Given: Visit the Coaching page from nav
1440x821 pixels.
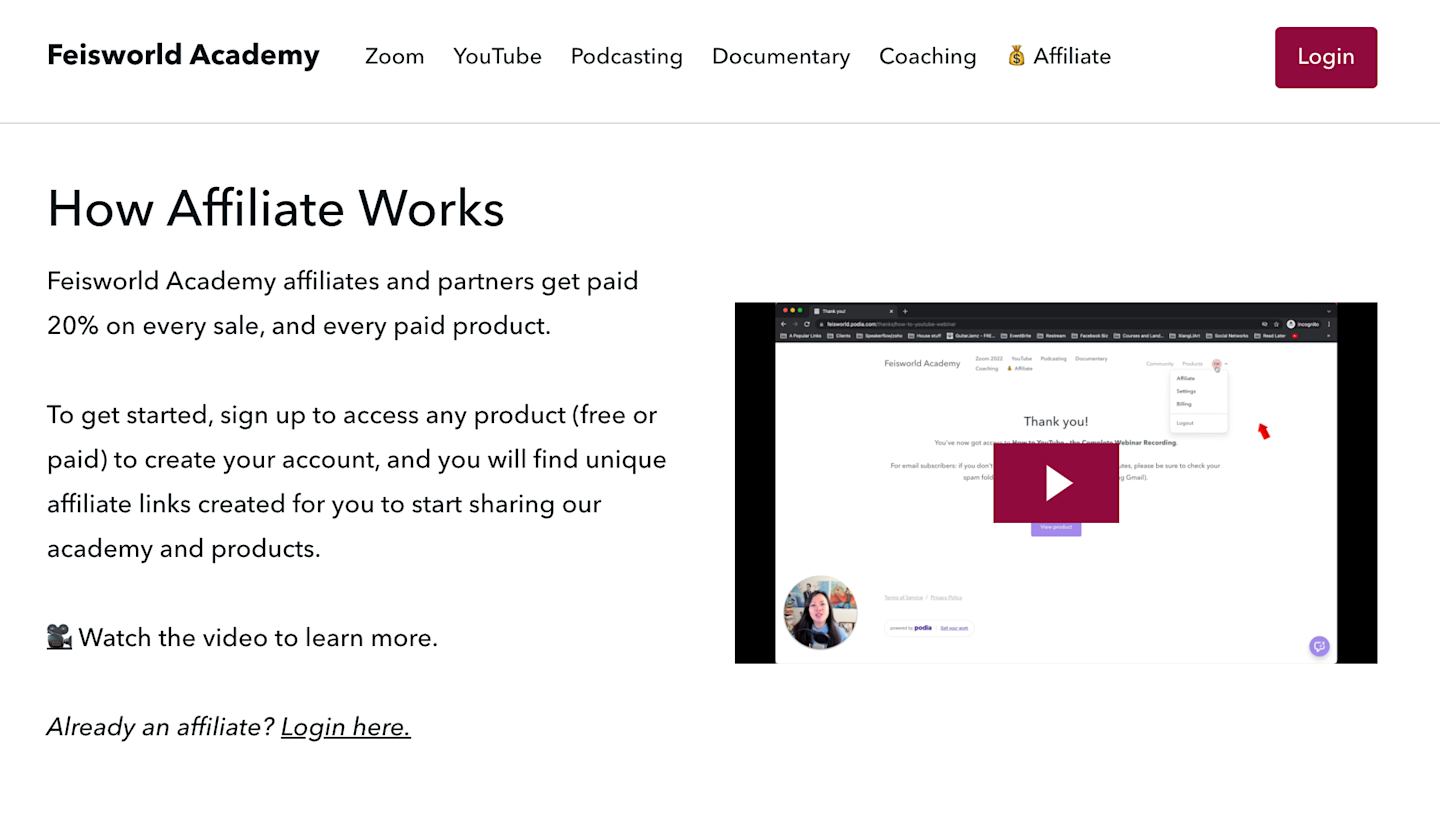Looking at the screenshot, I should click(927, 56).
